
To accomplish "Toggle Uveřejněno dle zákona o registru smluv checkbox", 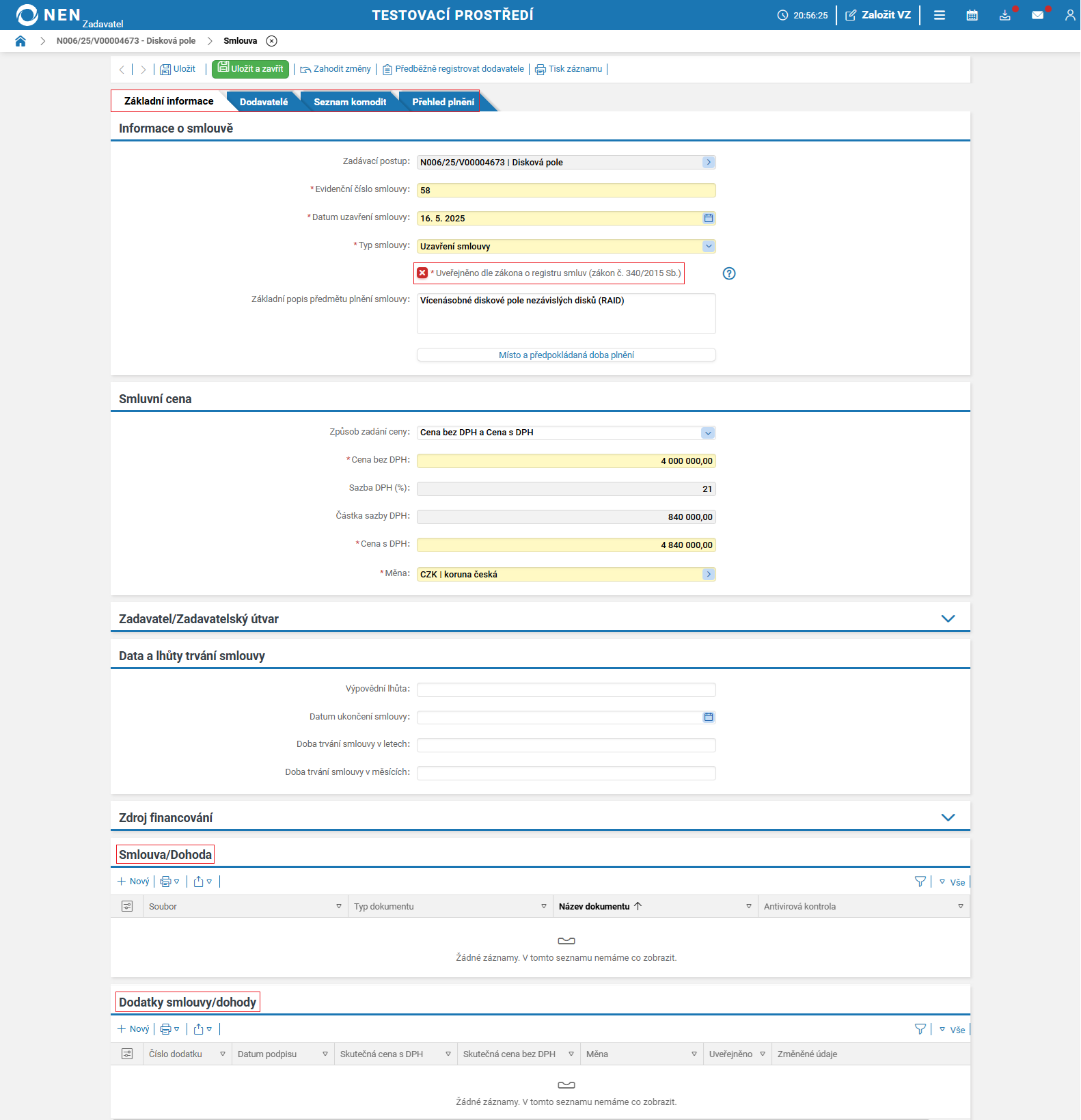I will tap(422, 273).
